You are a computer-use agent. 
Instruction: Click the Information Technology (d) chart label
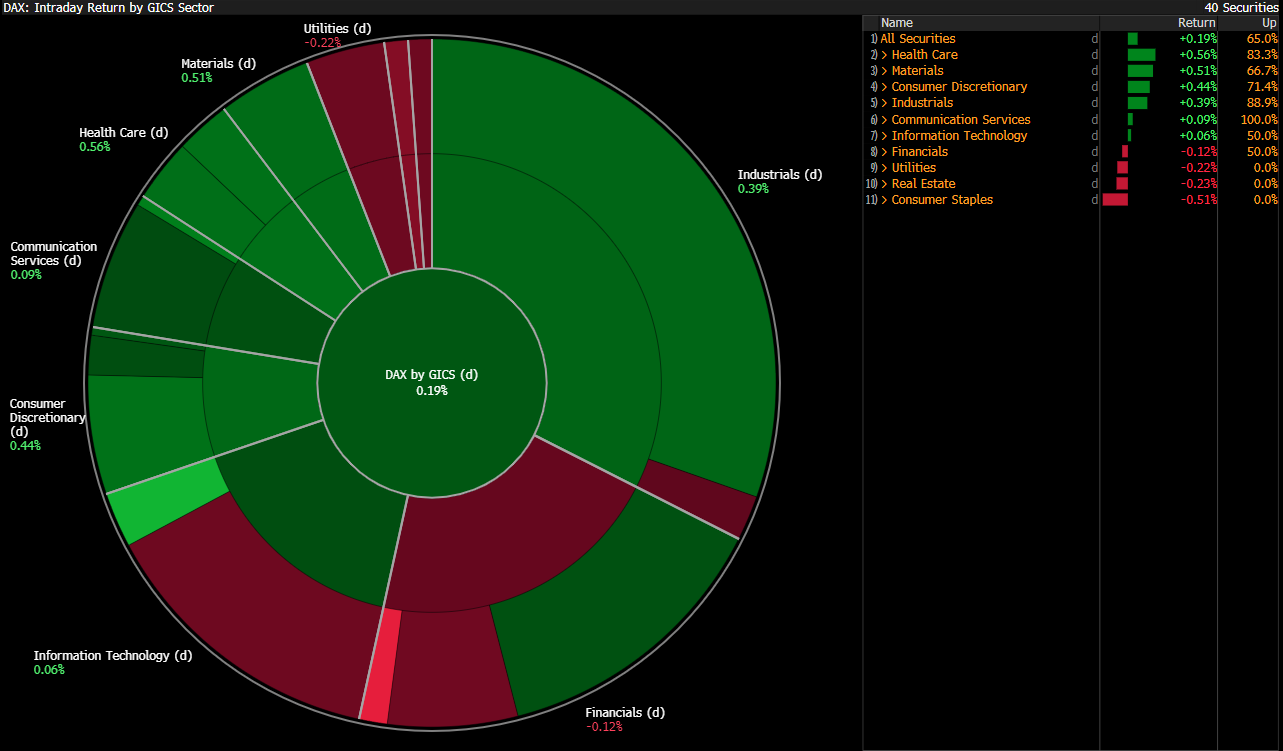pos(113,656)
